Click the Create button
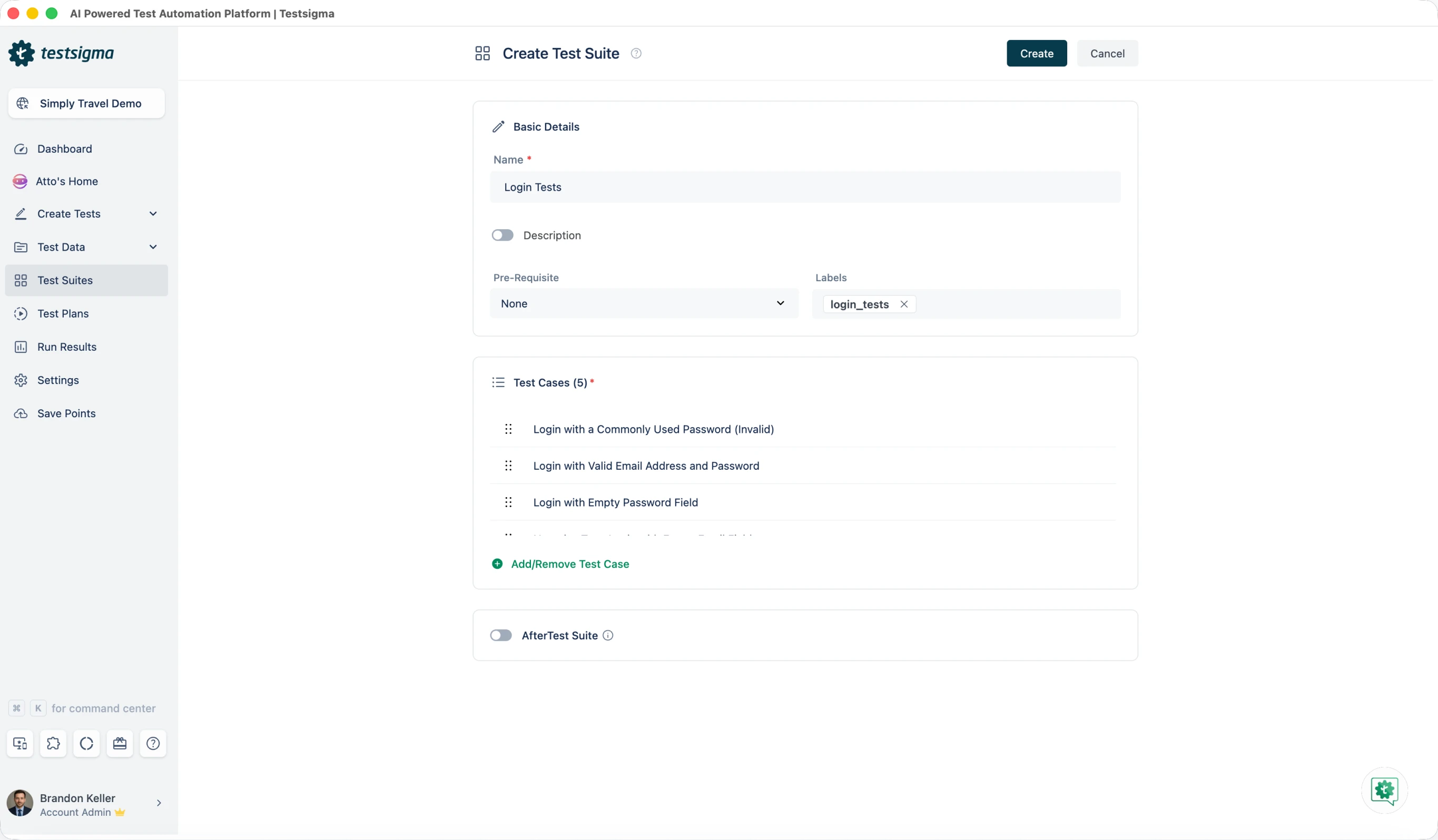 1036,54
